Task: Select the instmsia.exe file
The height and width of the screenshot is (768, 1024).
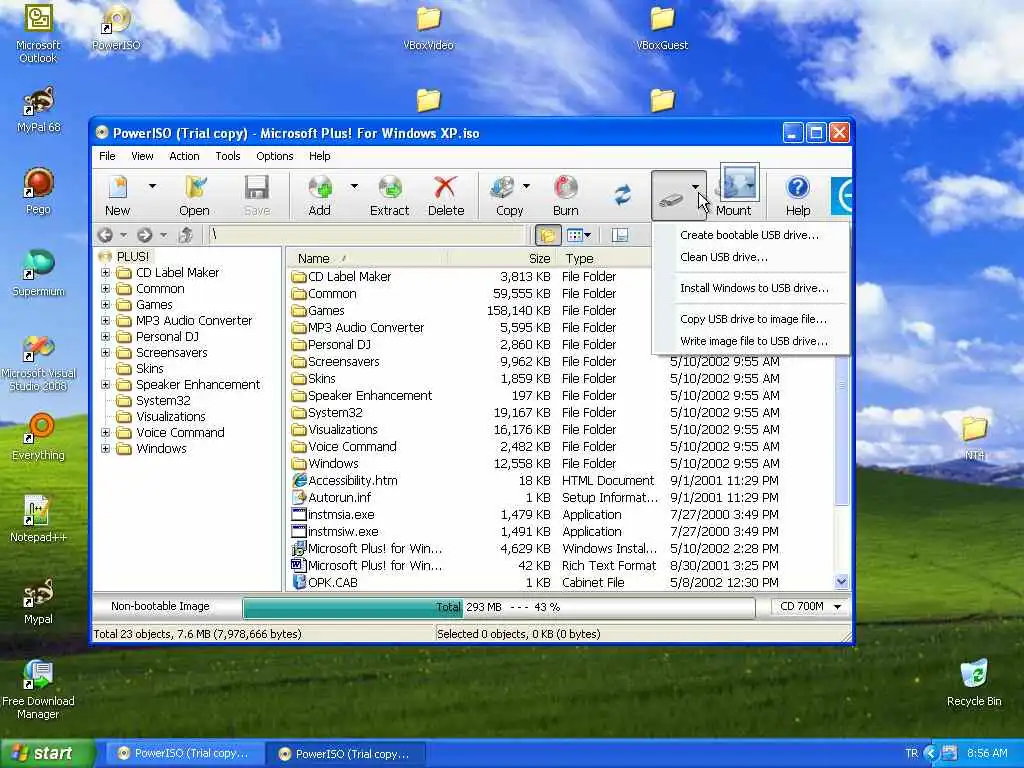Action: [341, 515]
